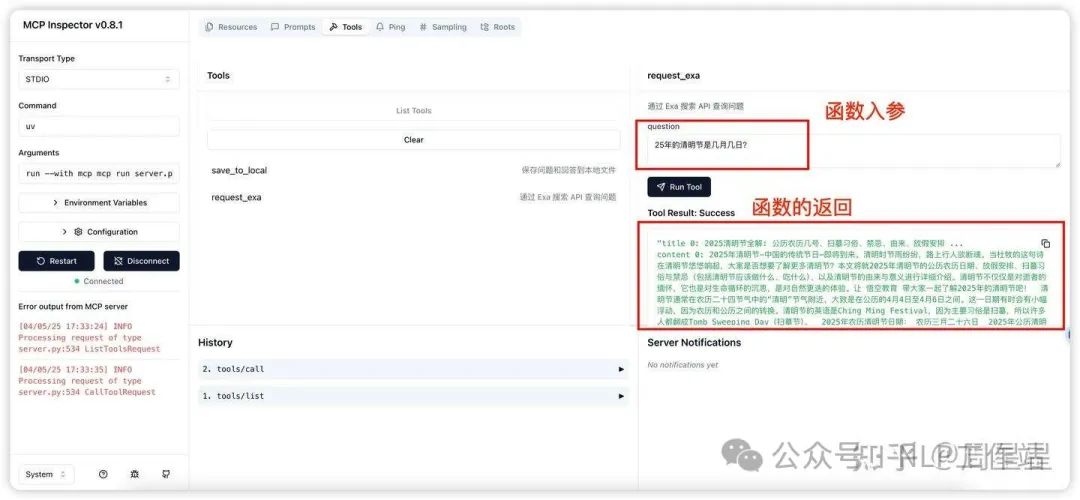Select the Tools tab
1080x500 pixels.
click(x=346, y=27)
